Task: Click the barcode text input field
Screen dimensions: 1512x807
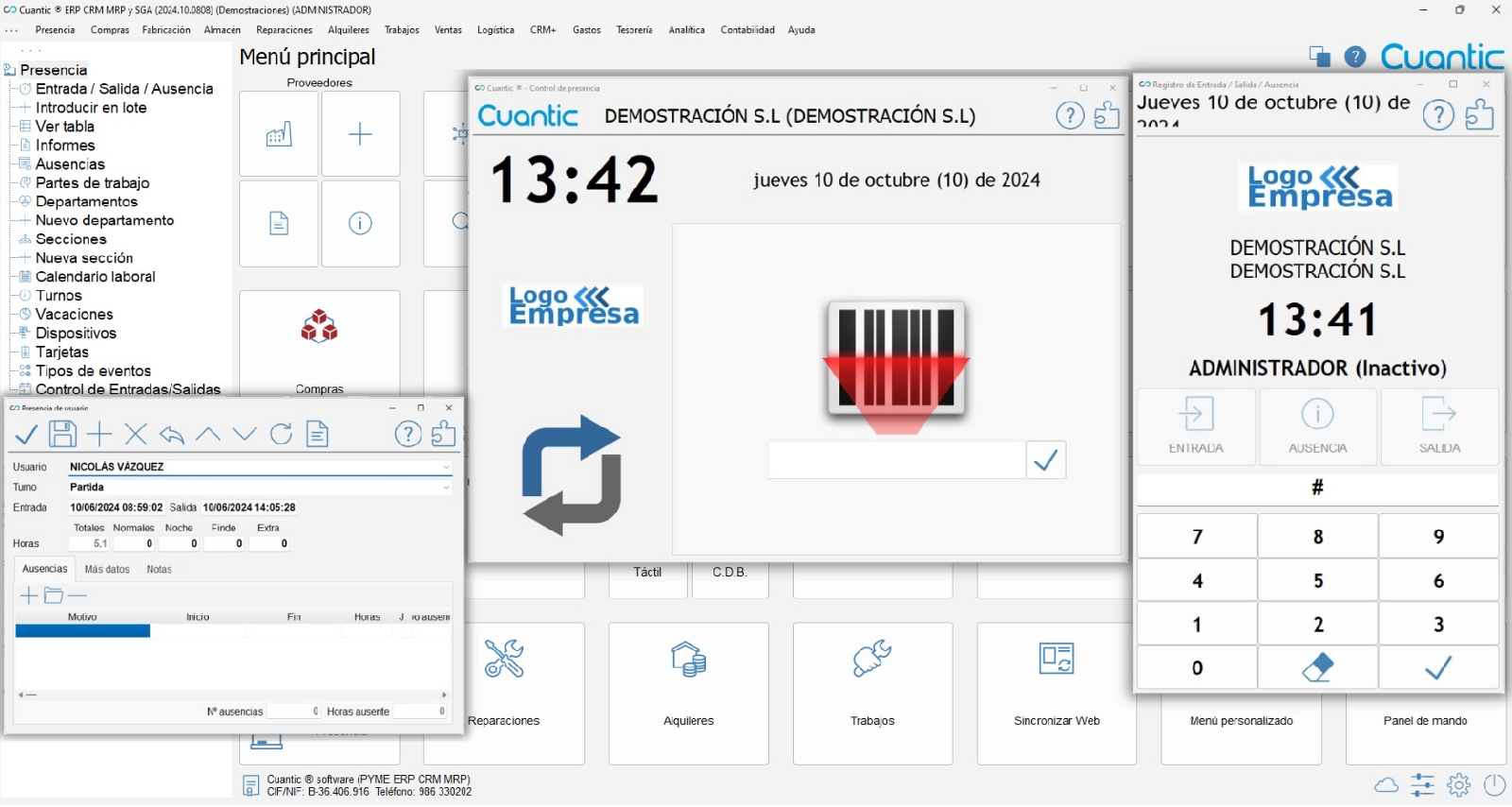Action: tap(897, 460)
